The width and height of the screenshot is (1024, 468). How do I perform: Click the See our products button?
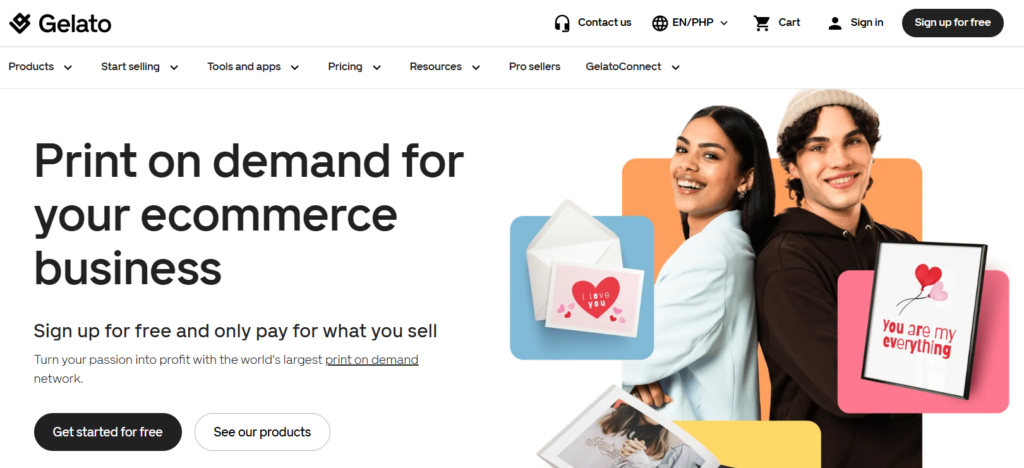point(263,432)
